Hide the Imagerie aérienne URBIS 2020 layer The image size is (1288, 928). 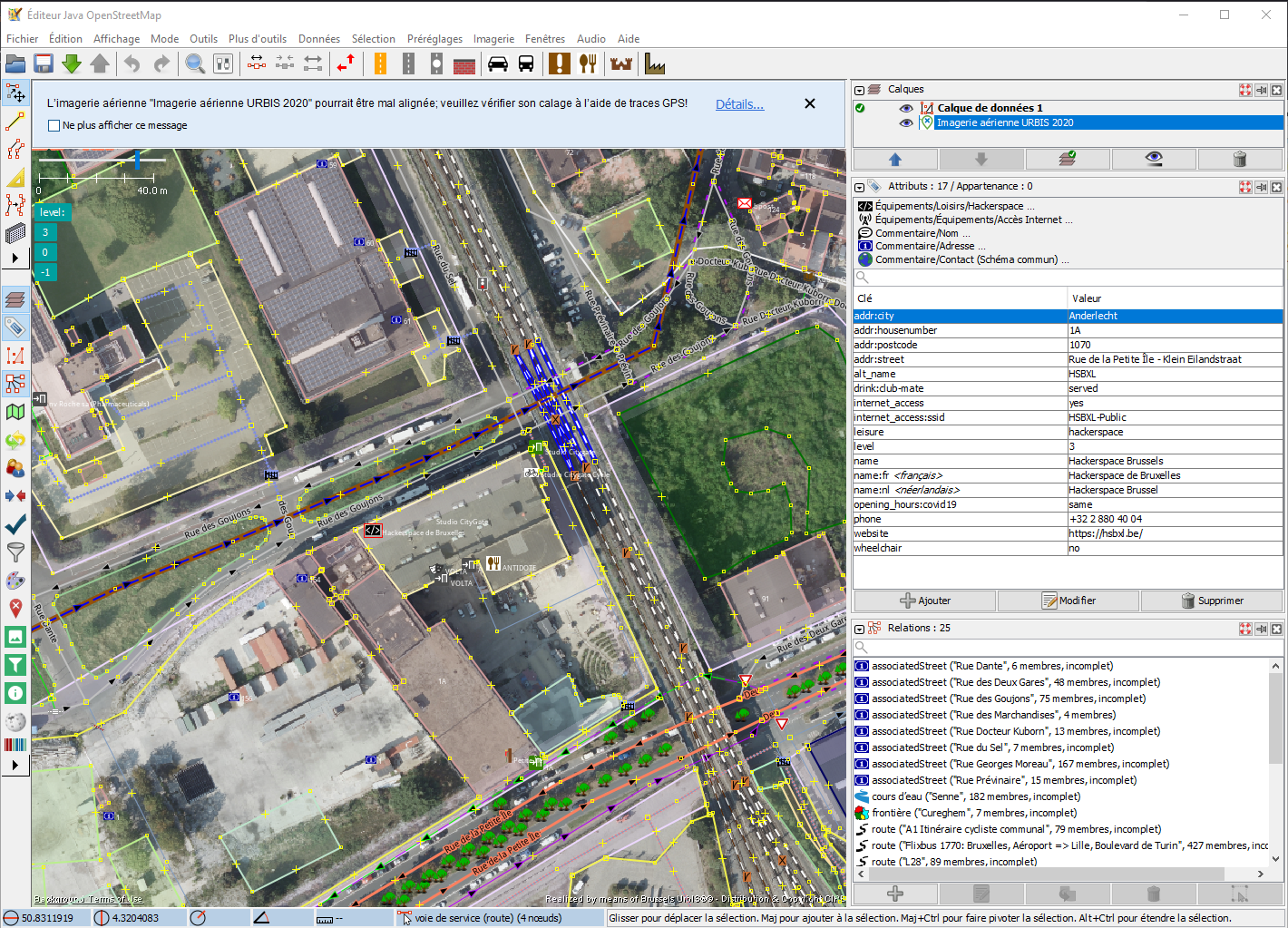pyautogui.click(x=905, y=122)
